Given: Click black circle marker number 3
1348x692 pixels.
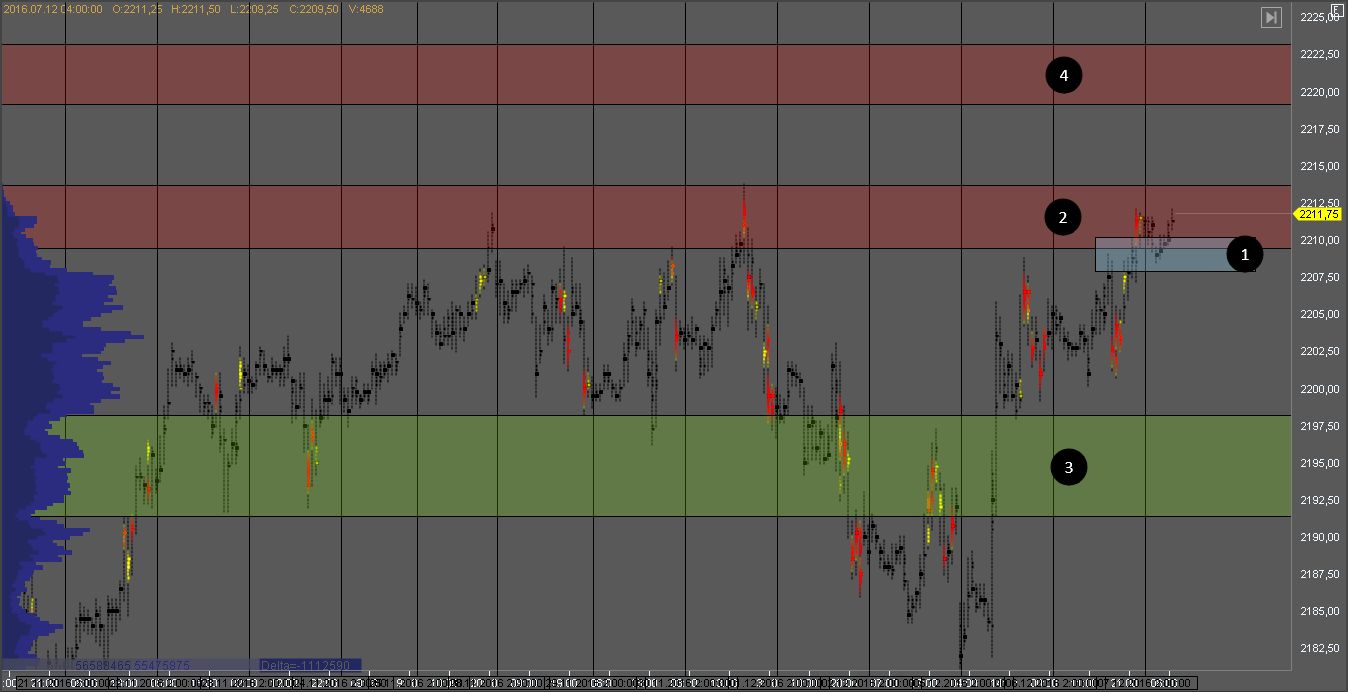Looking at the screenshot, I should coord(1069,467).
